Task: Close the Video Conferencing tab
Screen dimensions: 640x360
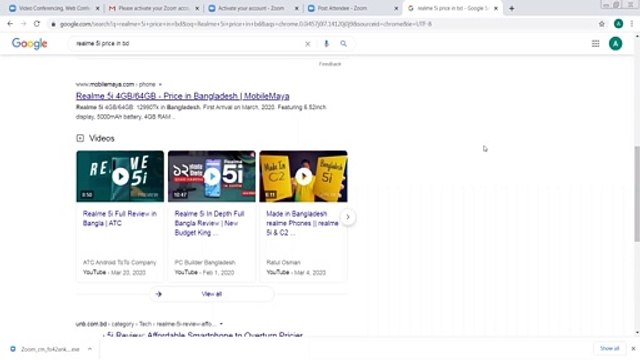Action: click(98, 8)
